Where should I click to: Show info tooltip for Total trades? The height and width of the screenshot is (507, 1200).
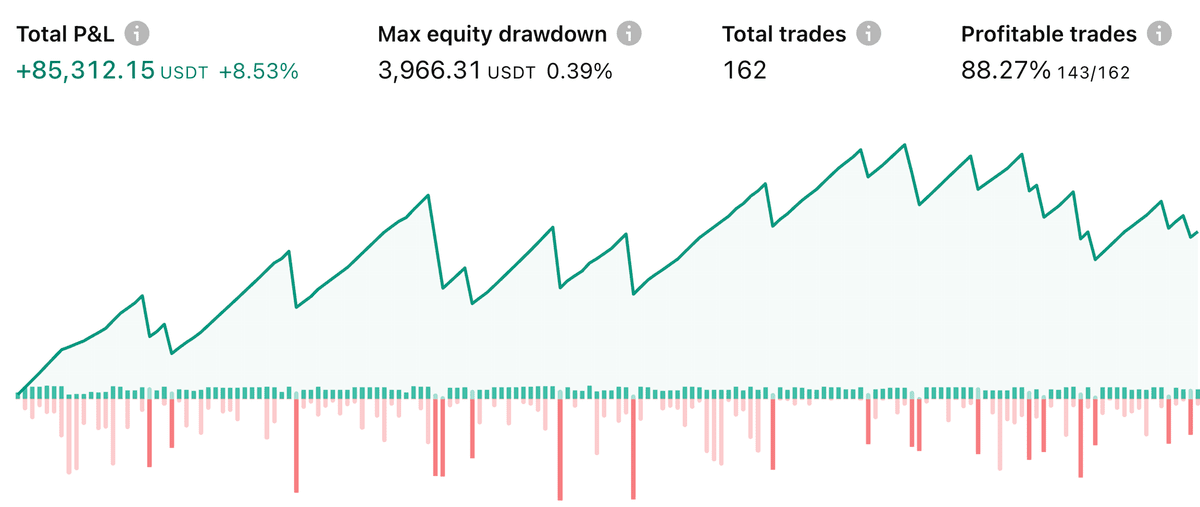pos(869,34)
